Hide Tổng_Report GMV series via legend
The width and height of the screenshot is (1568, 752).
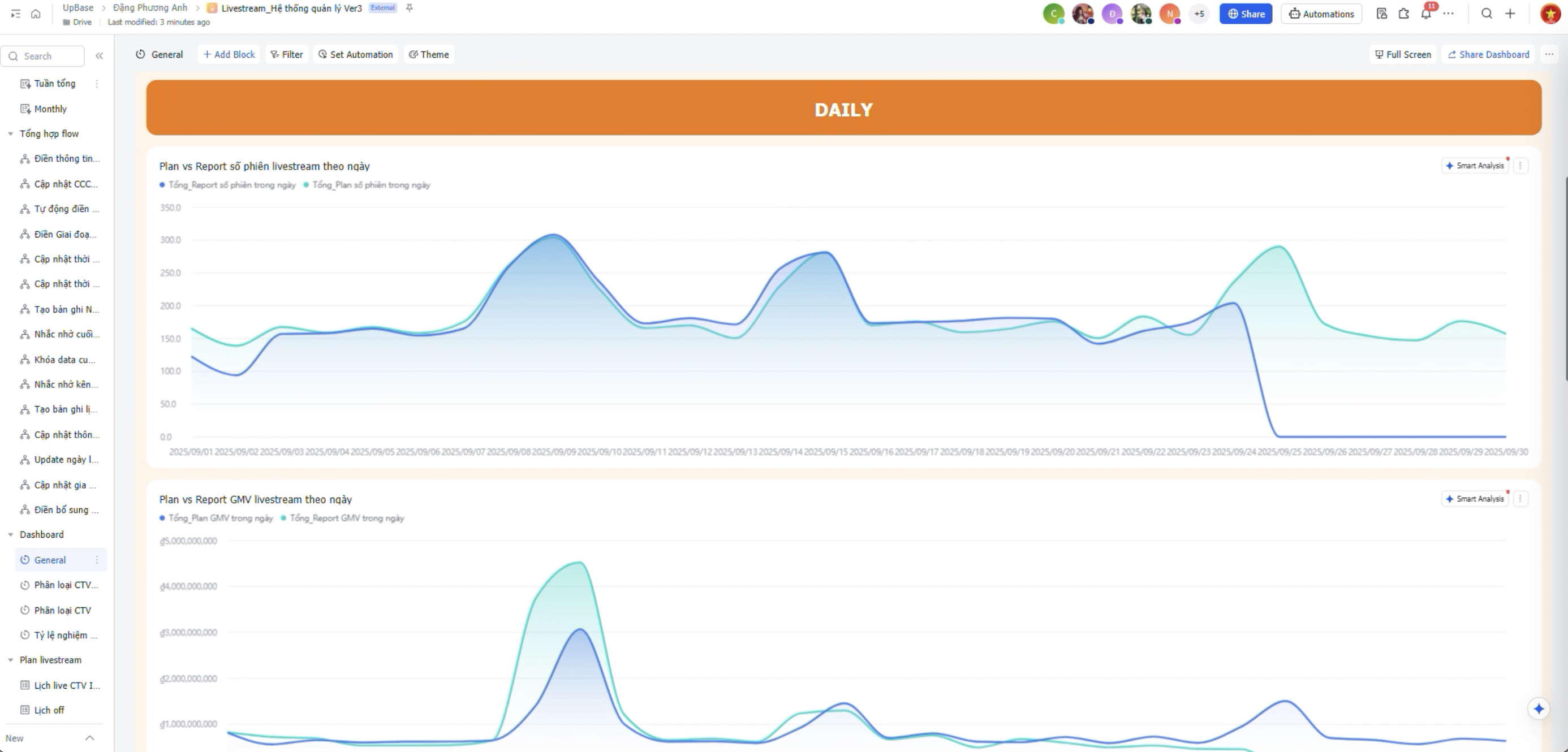(x=346, y=518)
